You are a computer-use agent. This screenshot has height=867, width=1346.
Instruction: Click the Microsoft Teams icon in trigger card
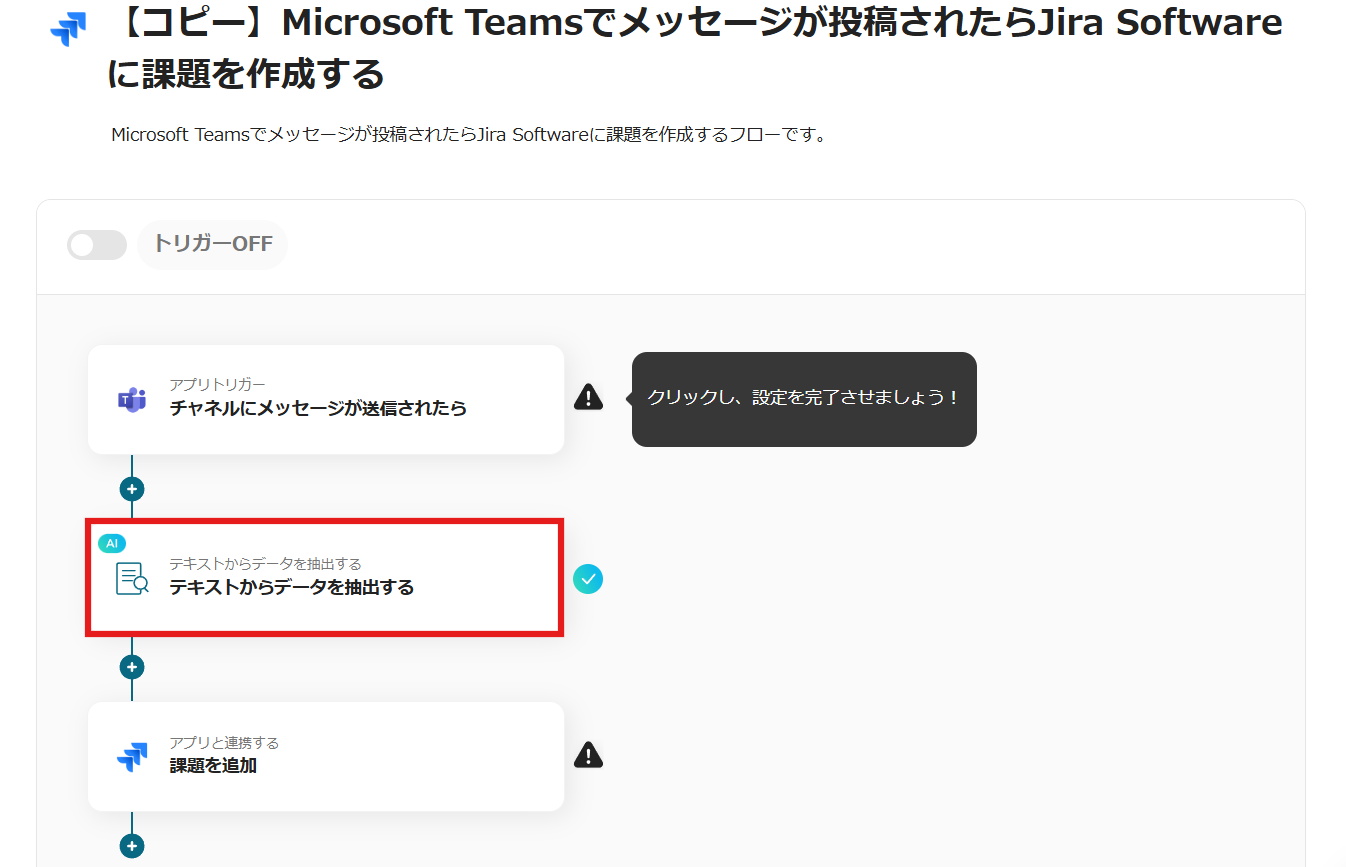click(132, 400)
